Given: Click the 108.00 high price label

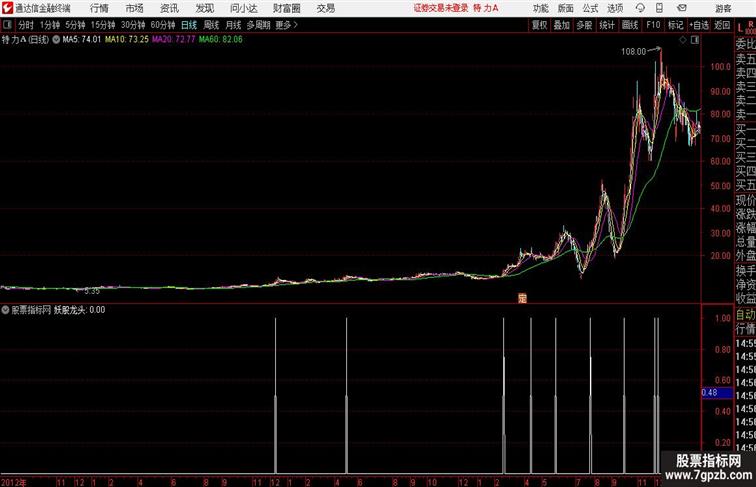Looking at the screenshot, I should (633, 52).
